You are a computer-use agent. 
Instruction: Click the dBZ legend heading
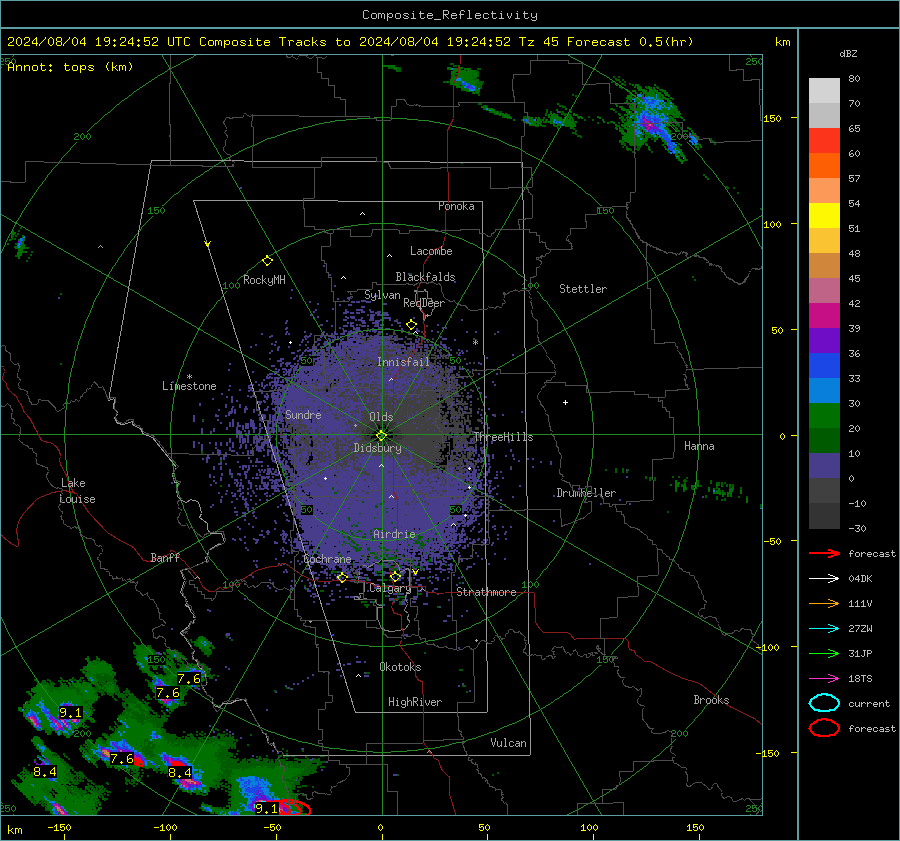coord(848,54)
